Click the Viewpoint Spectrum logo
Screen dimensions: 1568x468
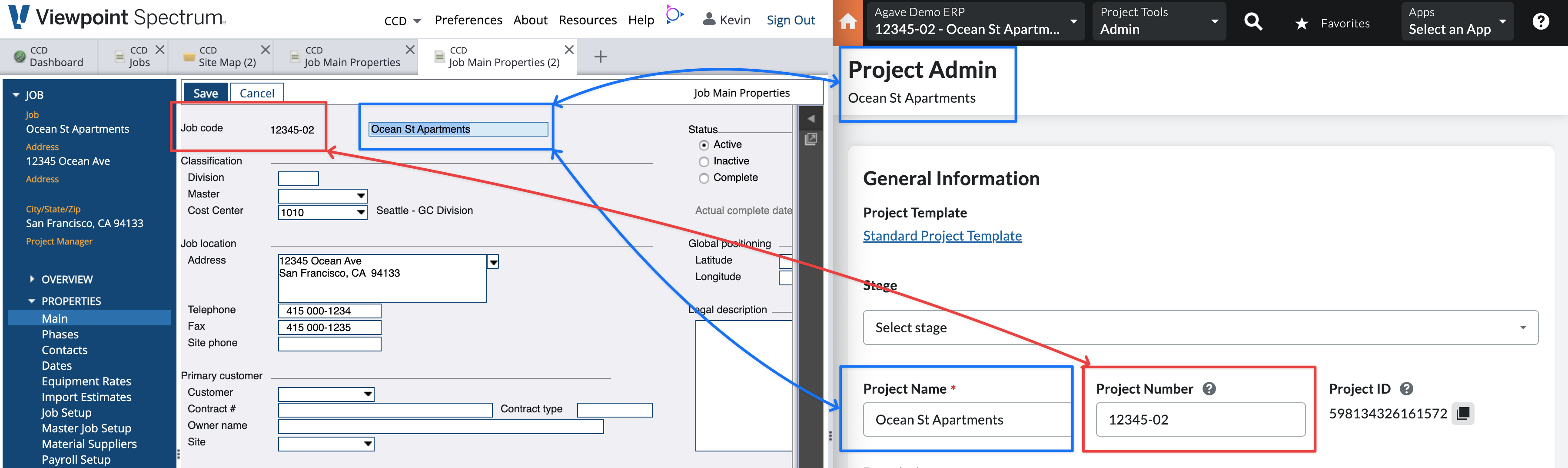(x=117, y=17)
